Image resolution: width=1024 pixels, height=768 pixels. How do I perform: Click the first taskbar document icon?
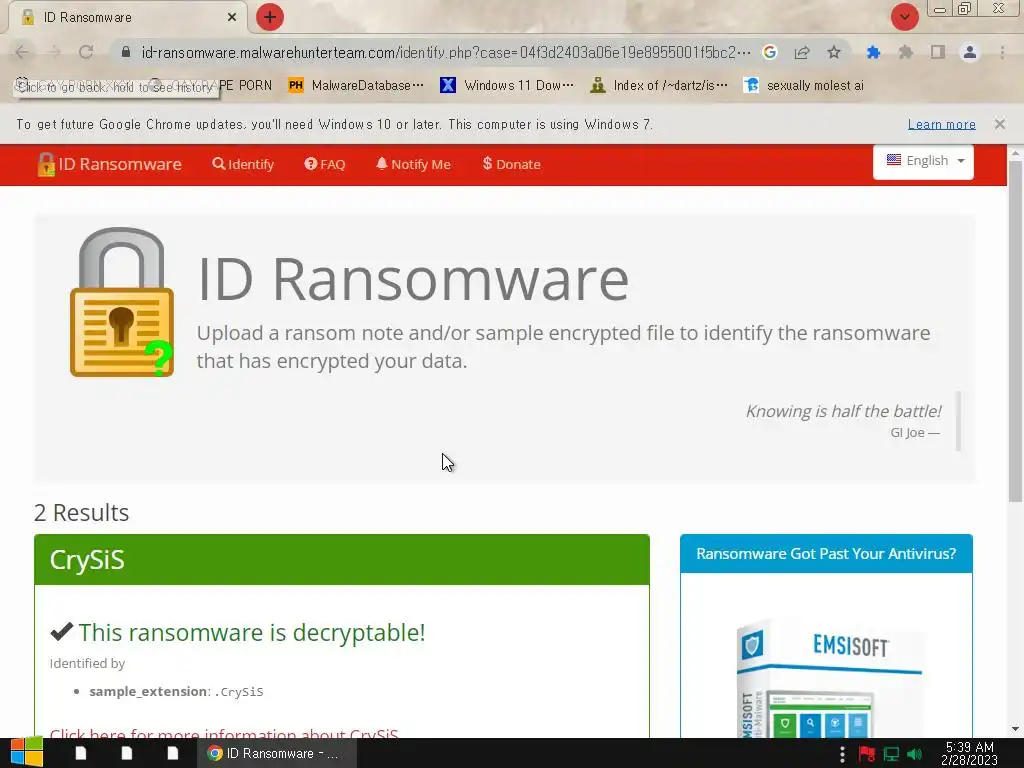tap(81, 753)
